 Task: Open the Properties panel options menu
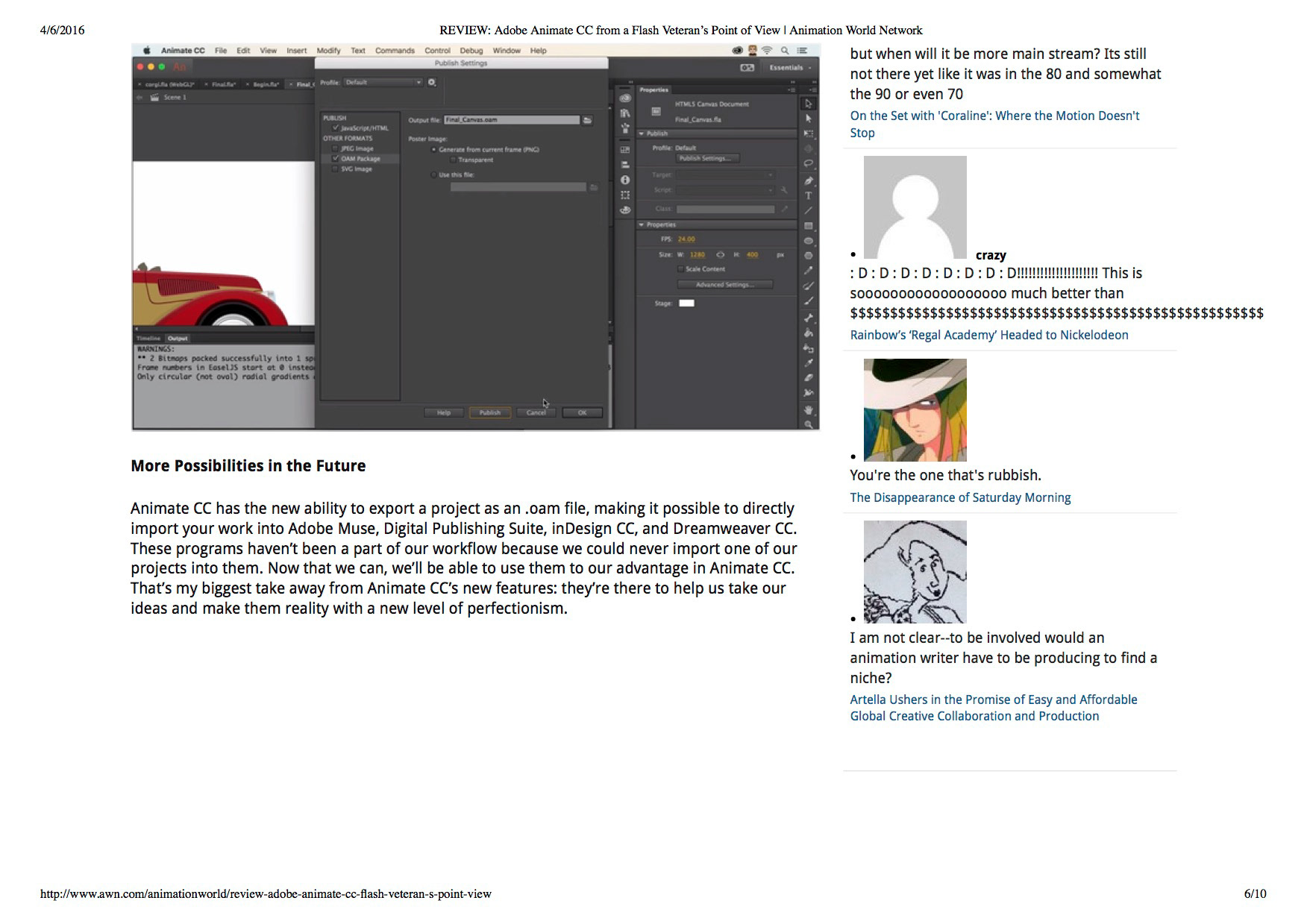click(791, 89)
